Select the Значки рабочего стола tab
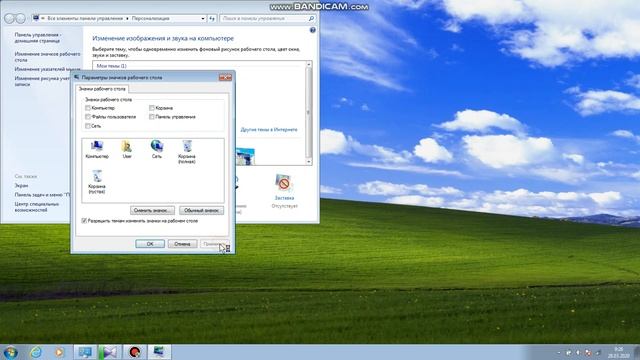The image size is (640, 360). point(102,89)
